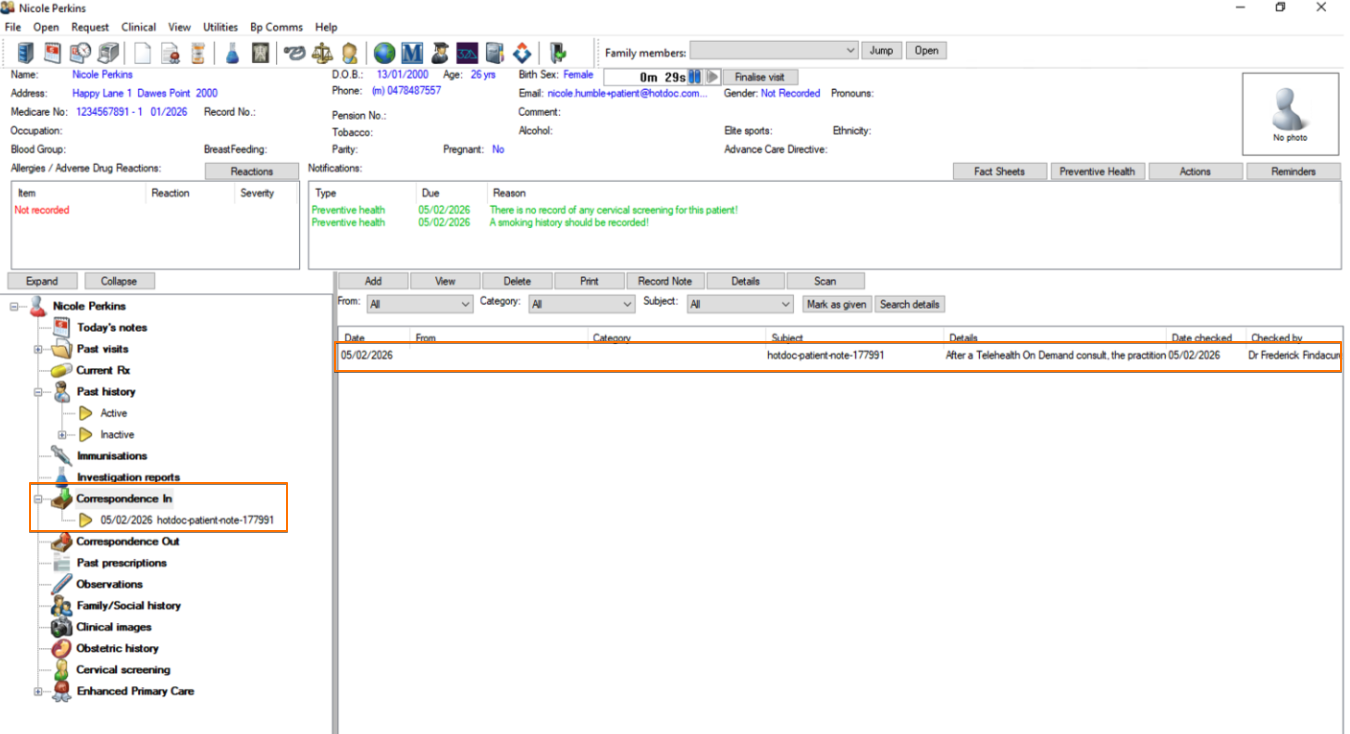The image size is (1350, 734).
Task: Click the Search details button
Action: coord(909,304)
